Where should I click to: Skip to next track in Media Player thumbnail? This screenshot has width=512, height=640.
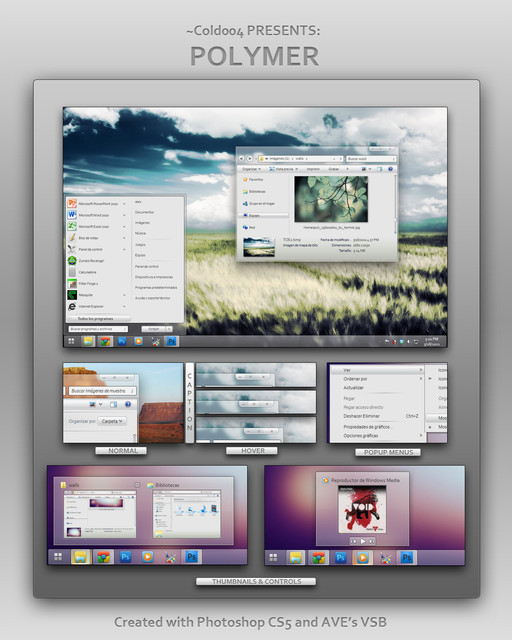coord(372,541)
